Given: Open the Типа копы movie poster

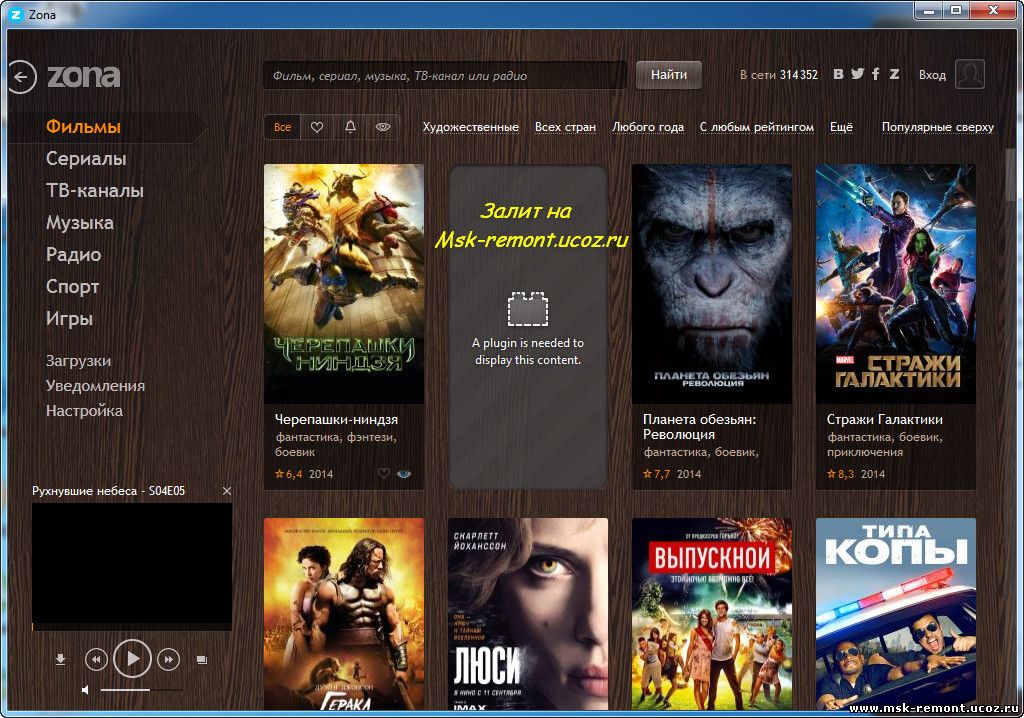Looking at the screenshot, I should point(895,614).
